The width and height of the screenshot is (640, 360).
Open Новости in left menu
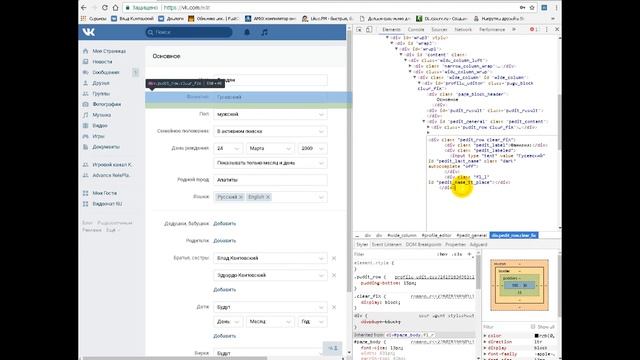click(x=102, y=62)
